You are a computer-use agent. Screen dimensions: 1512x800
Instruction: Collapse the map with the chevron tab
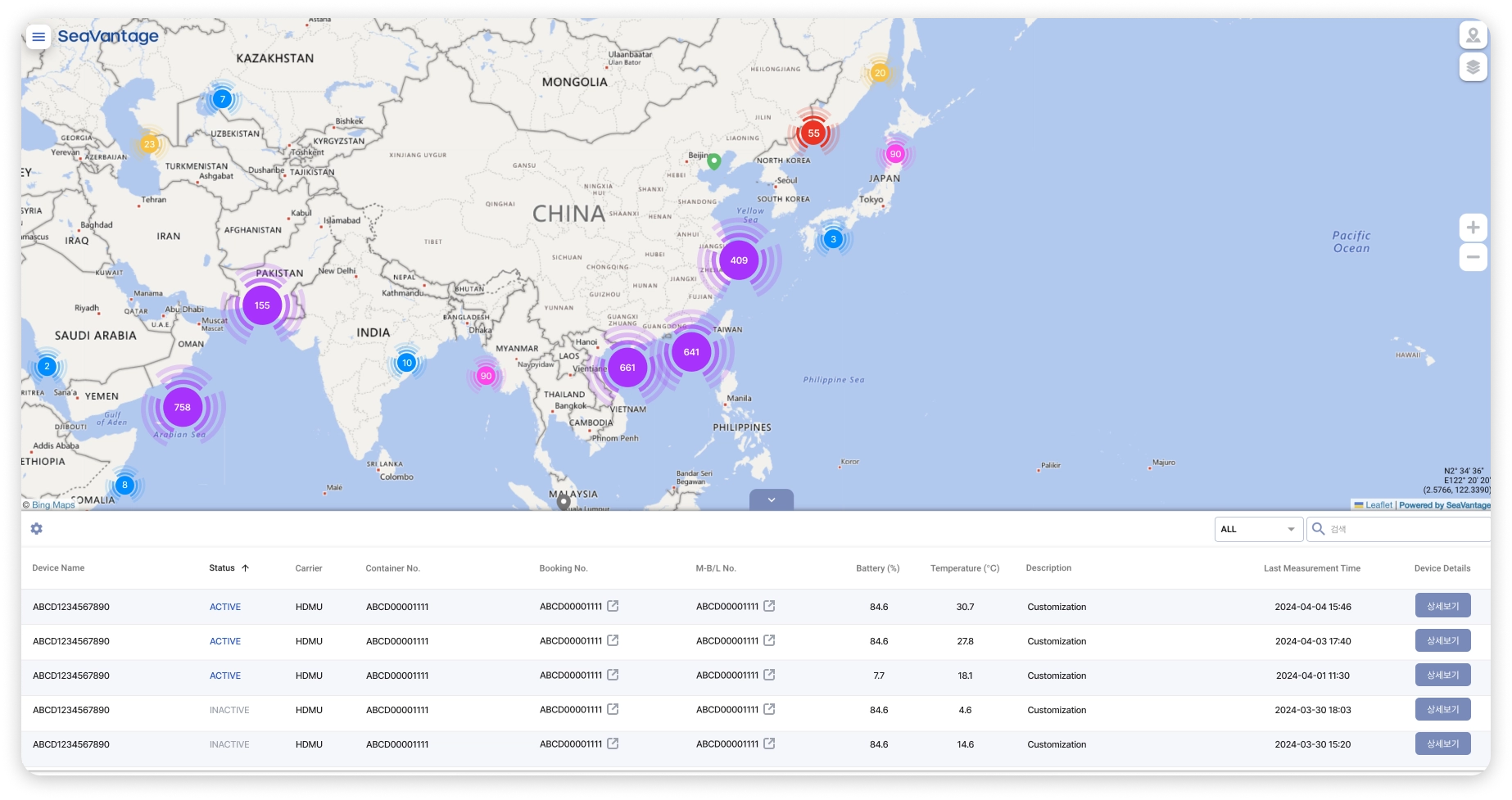click(x=772, y=499)
